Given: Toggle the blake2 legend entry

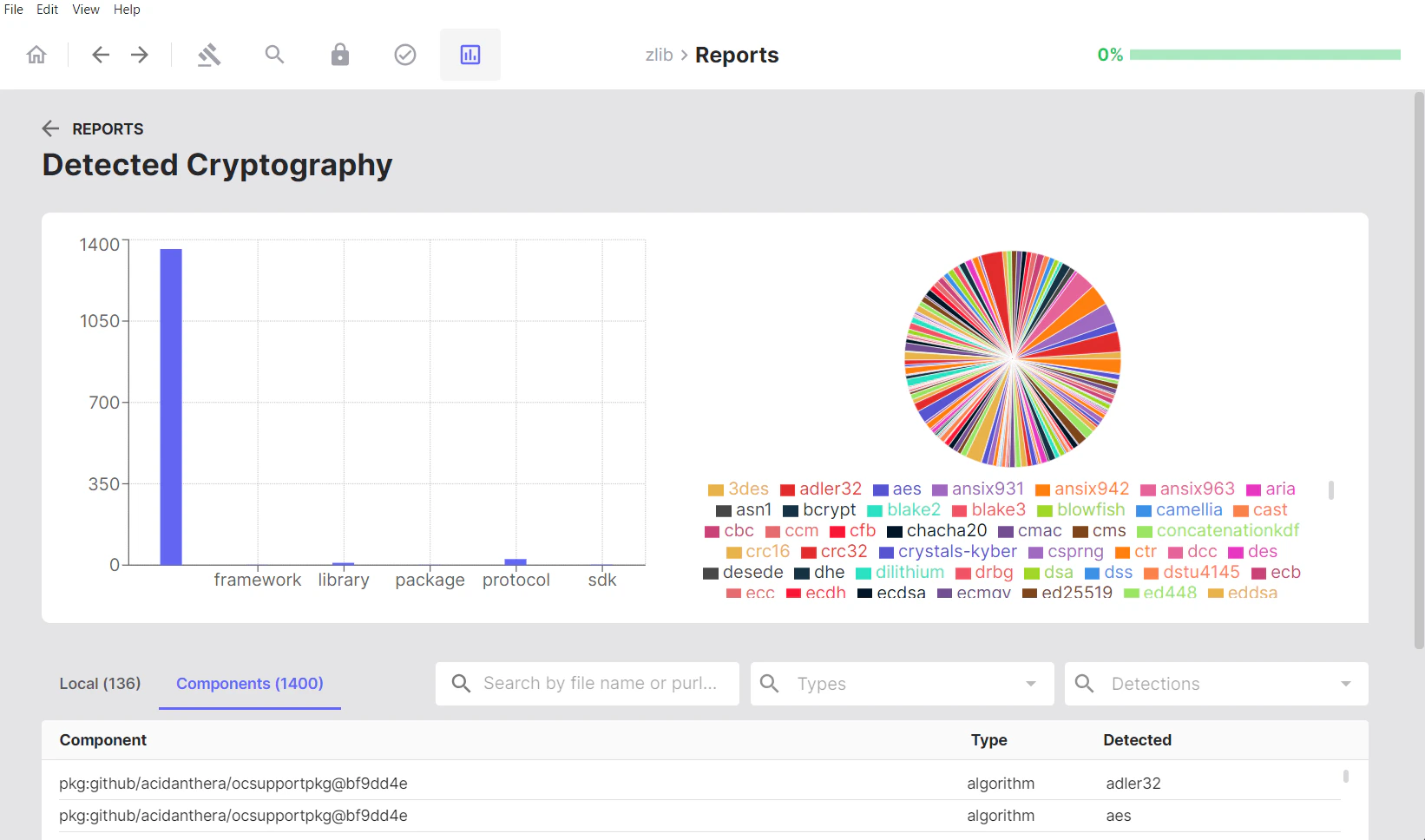Looking at the screenshot, I should 904,510.
